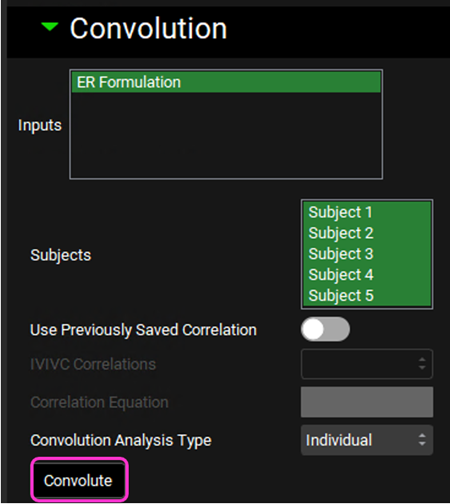Select ER Formulation in the Inputs list

[x=226, y=82]
